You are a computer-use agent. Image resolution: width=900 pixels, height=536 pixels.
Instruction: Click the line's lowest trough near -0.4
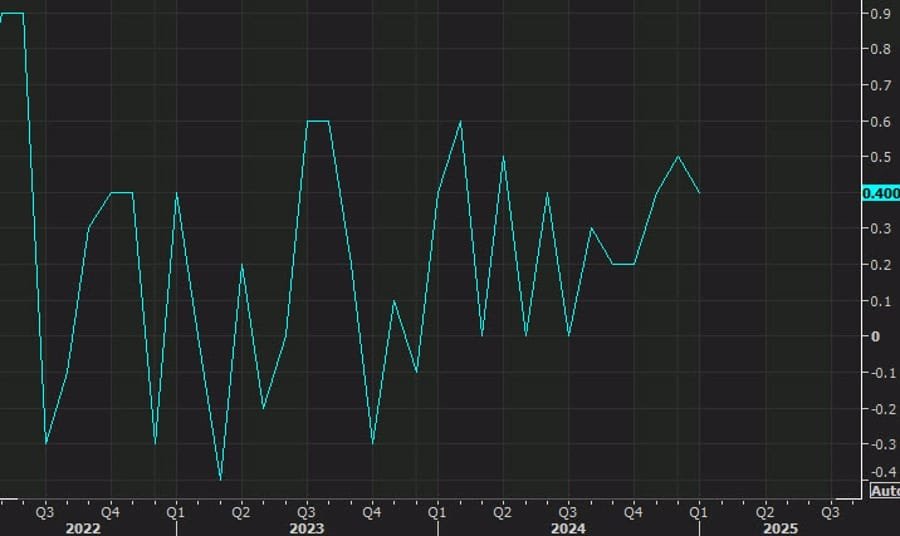(220, 479)
